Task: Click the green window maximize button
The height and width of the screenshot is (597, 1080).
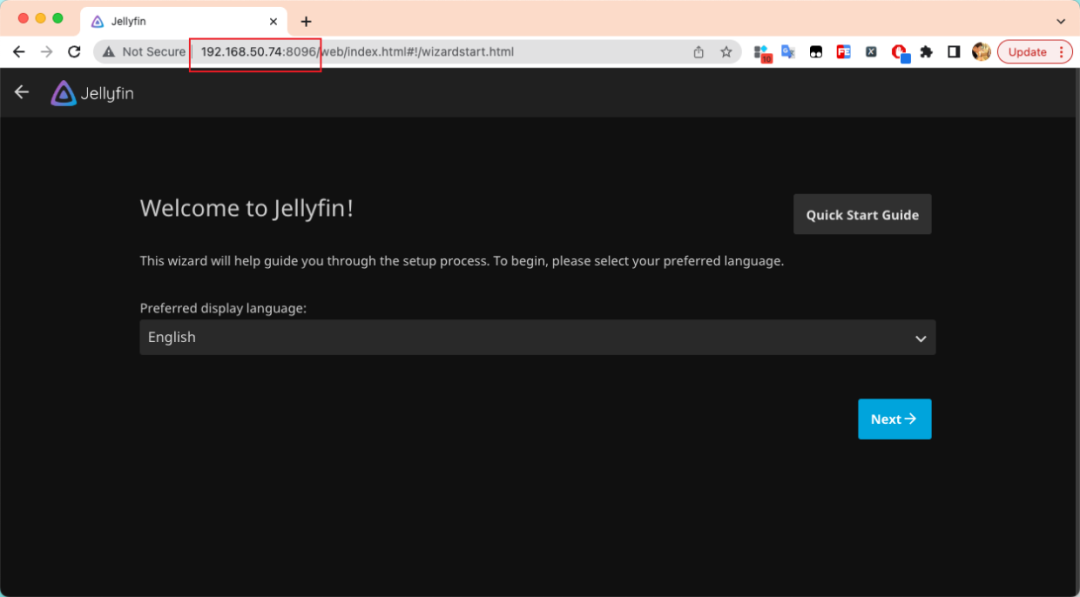Action: point(58,19)
